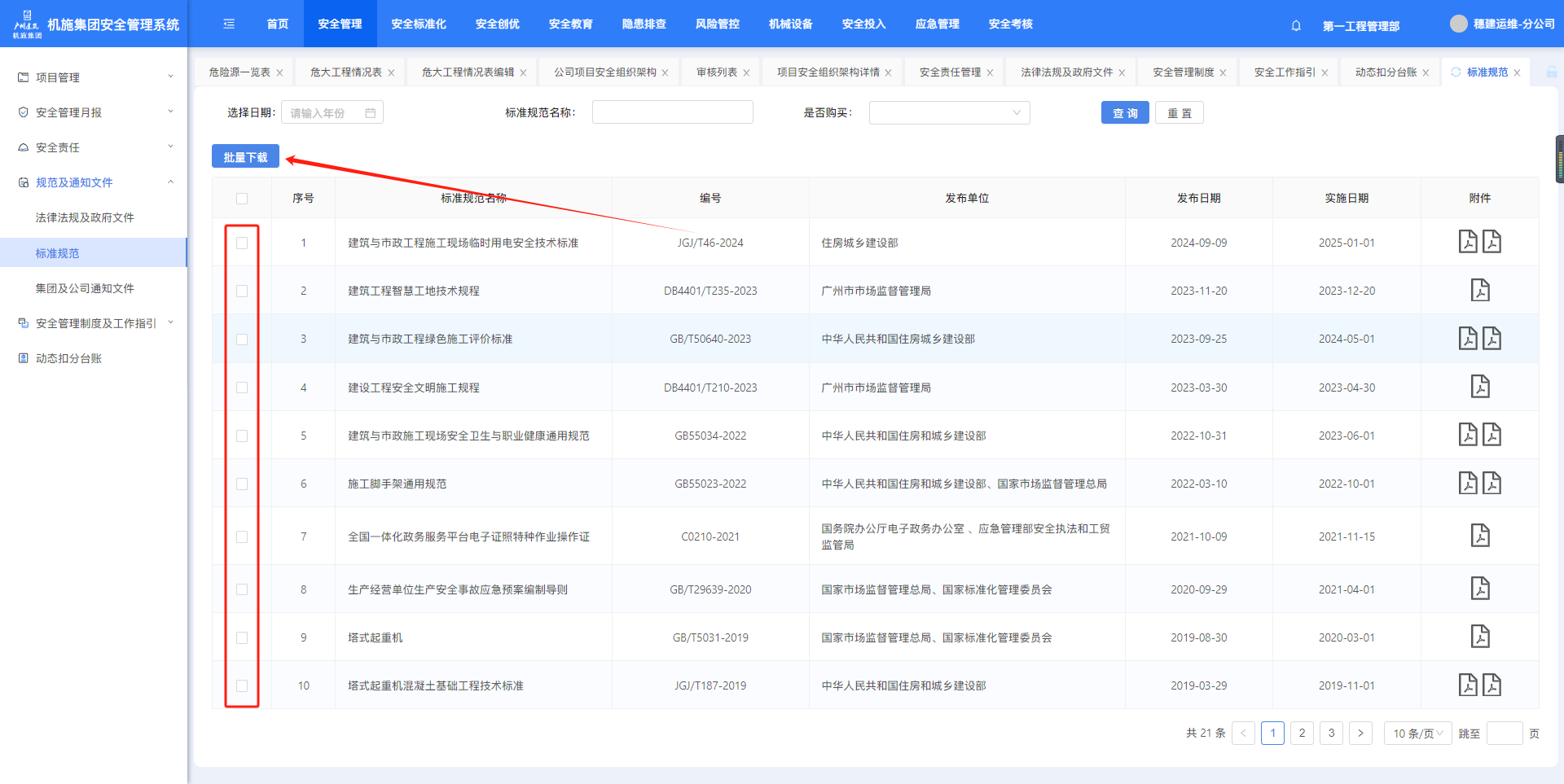Open PDF attachment for 建设工程安全文明施工规程
Screen dimensions: 1564x784
[x=1479, y=387]
